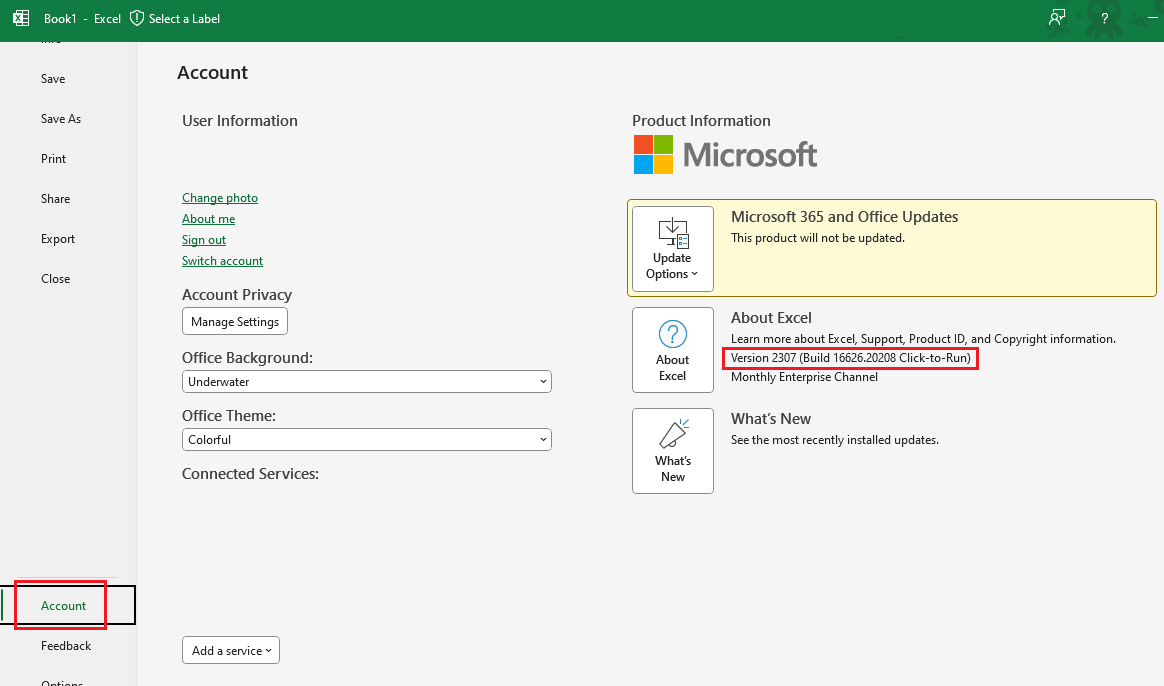Screen dimensions: 1164x686
Task: Click the Account Privacy heading
Action: (x=237, y=295)
